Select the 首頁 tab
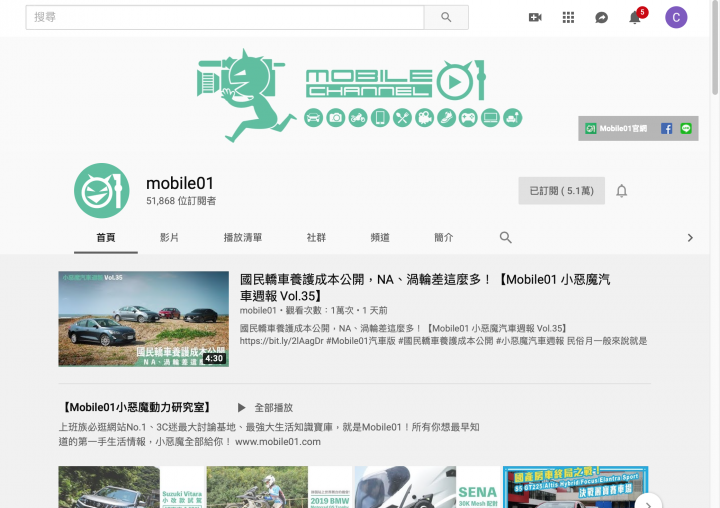Screen dimensions: 720x508 pos(106,237)
